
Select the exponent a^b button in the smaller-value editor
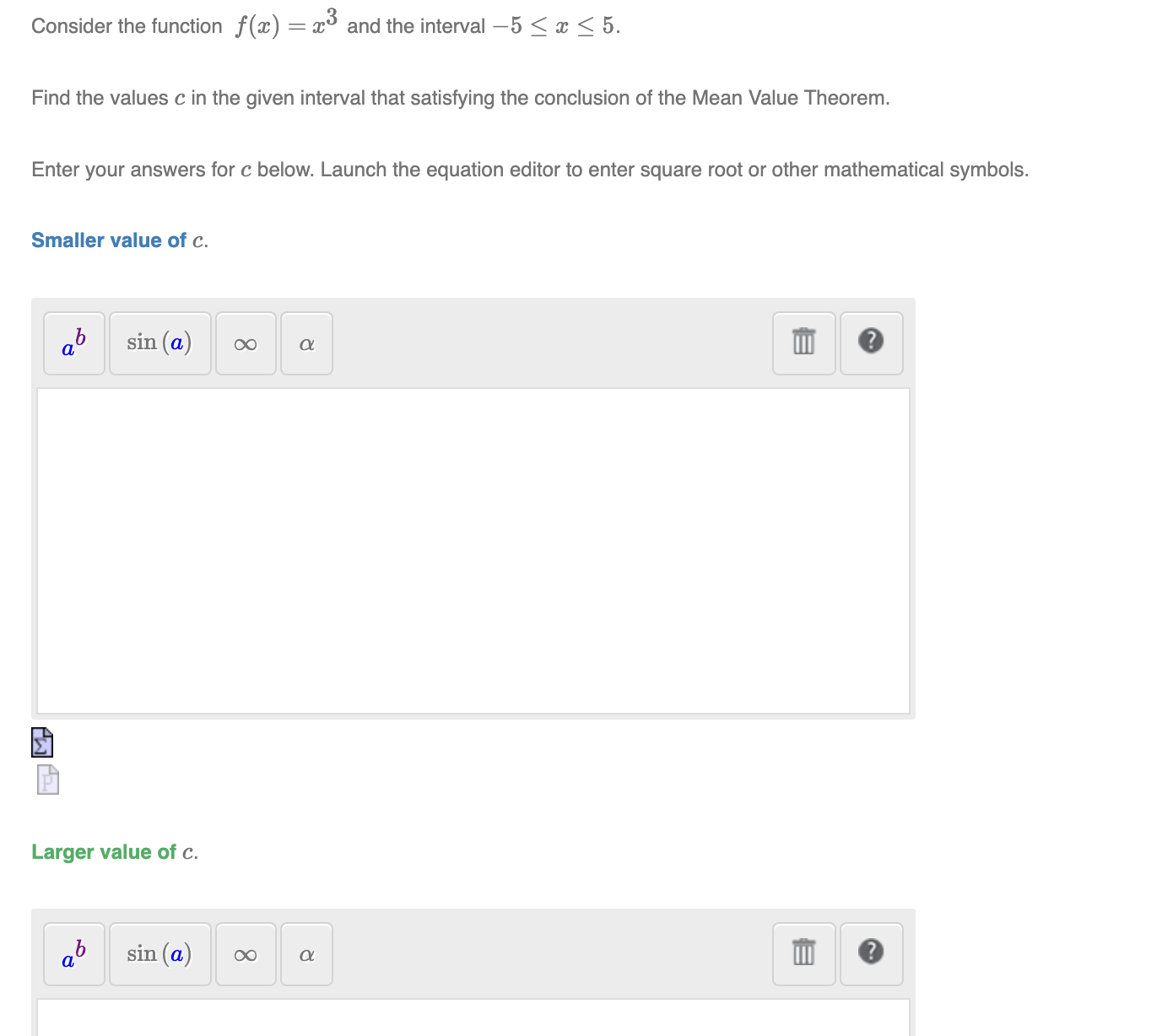click(73, 343)
